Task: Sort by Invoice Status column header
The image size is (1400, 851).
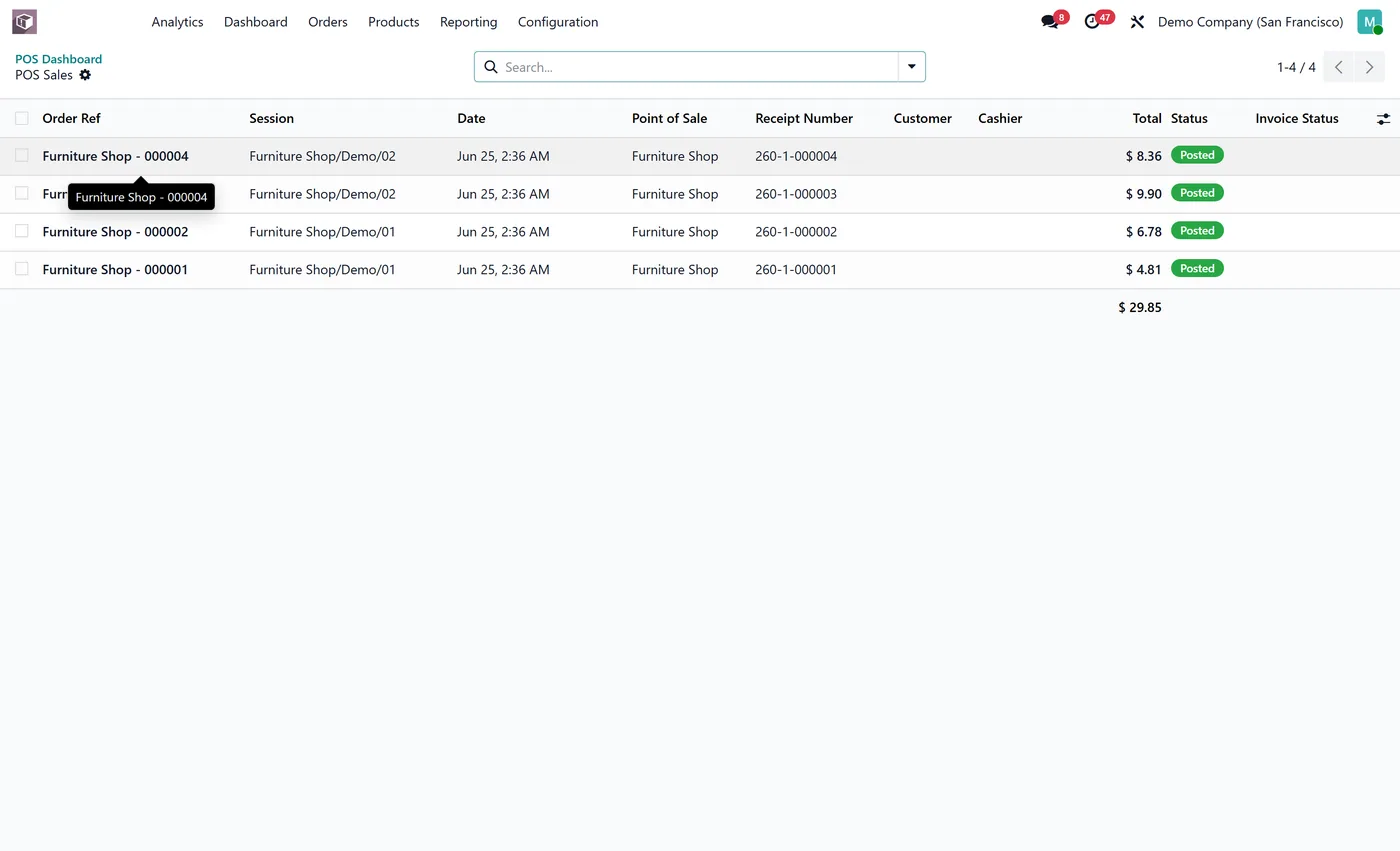Action: pos(1297,118)
